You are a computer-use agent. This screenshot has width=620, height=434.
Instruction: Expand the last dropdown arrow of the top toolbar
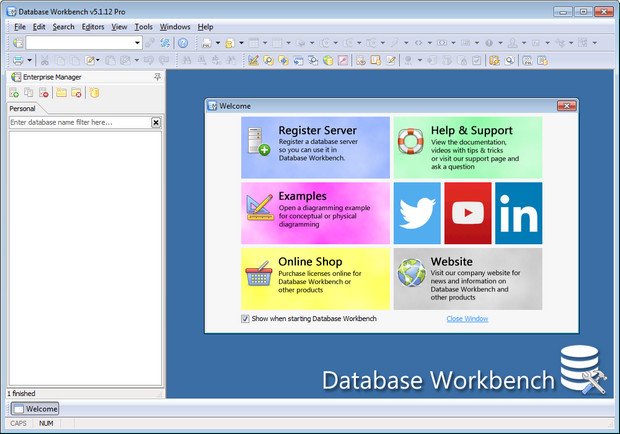click(595, 43)
